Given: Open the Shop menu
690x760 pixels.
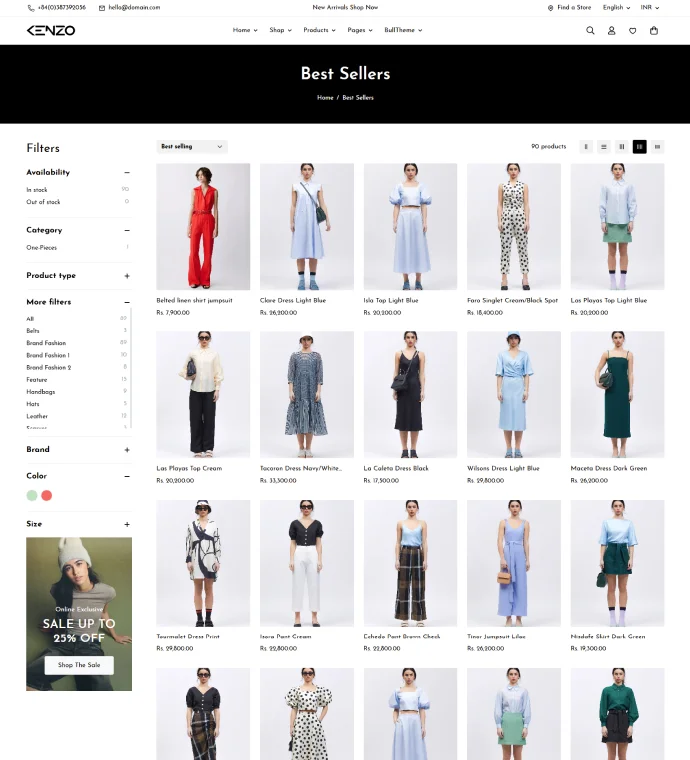Looking at the screenshot, I should [x=281, y=30].
